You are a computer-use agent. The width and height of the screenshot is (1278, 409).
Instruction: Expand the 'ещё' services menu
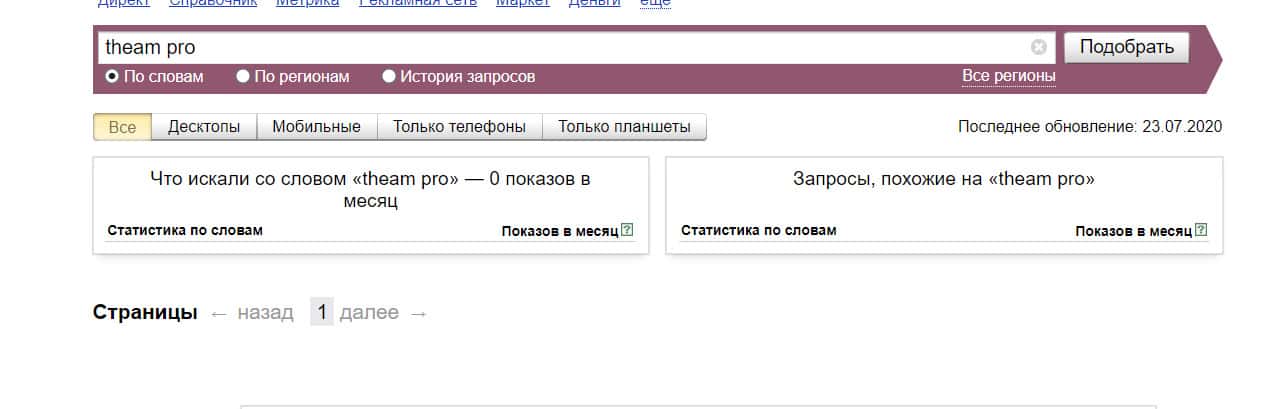(654, 3)
